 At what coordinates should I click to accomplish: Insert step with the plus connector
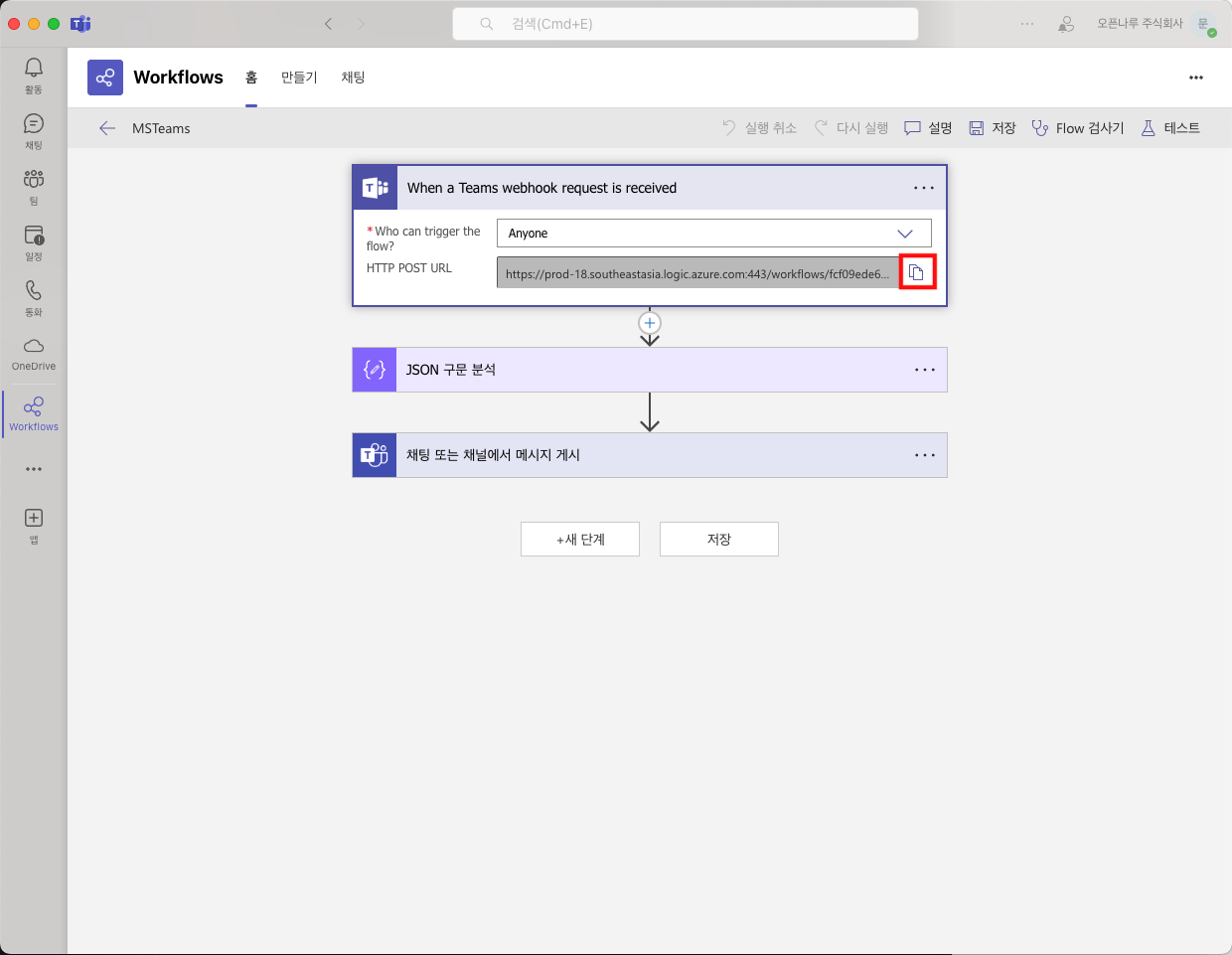(650, 323)
